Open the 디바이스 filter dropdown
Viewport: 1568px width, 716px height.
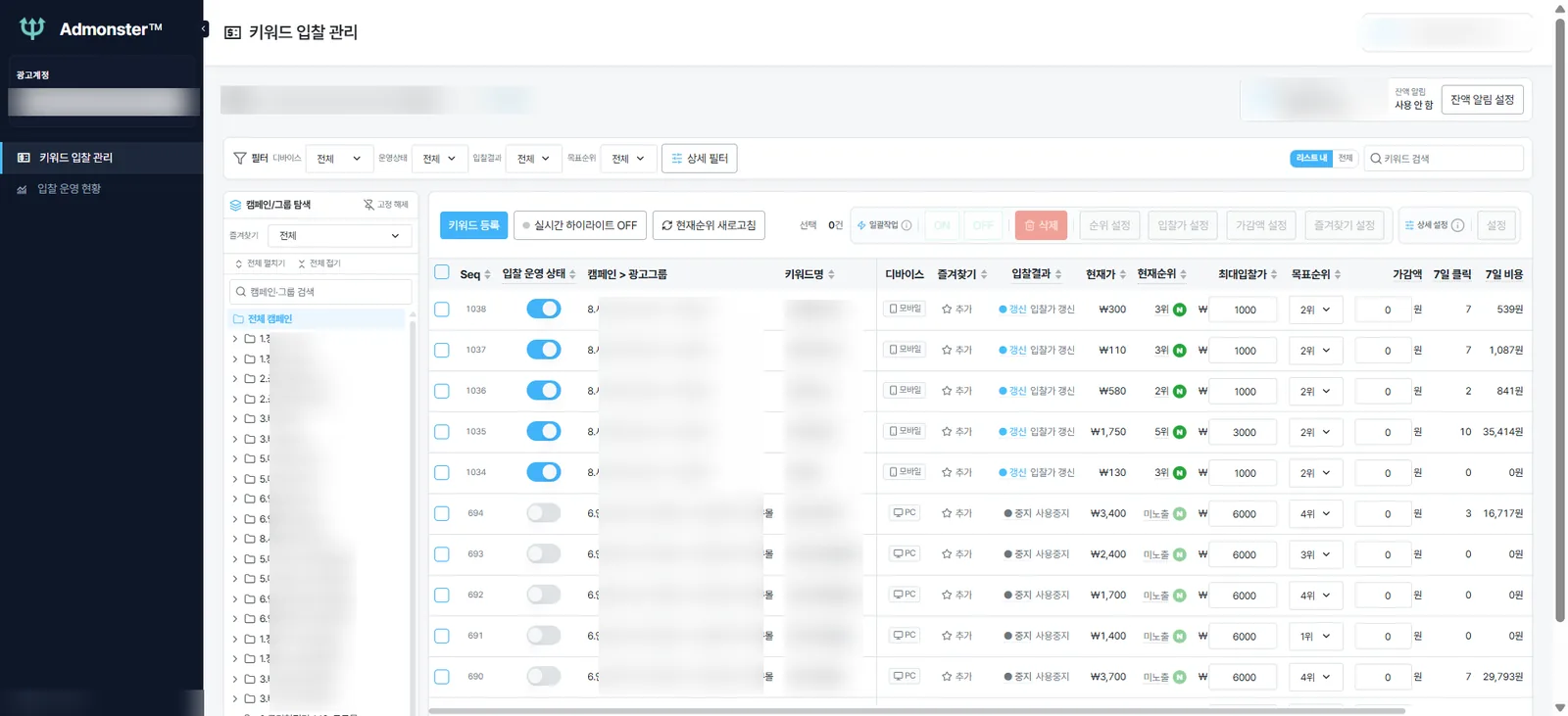tap(339, 159)
